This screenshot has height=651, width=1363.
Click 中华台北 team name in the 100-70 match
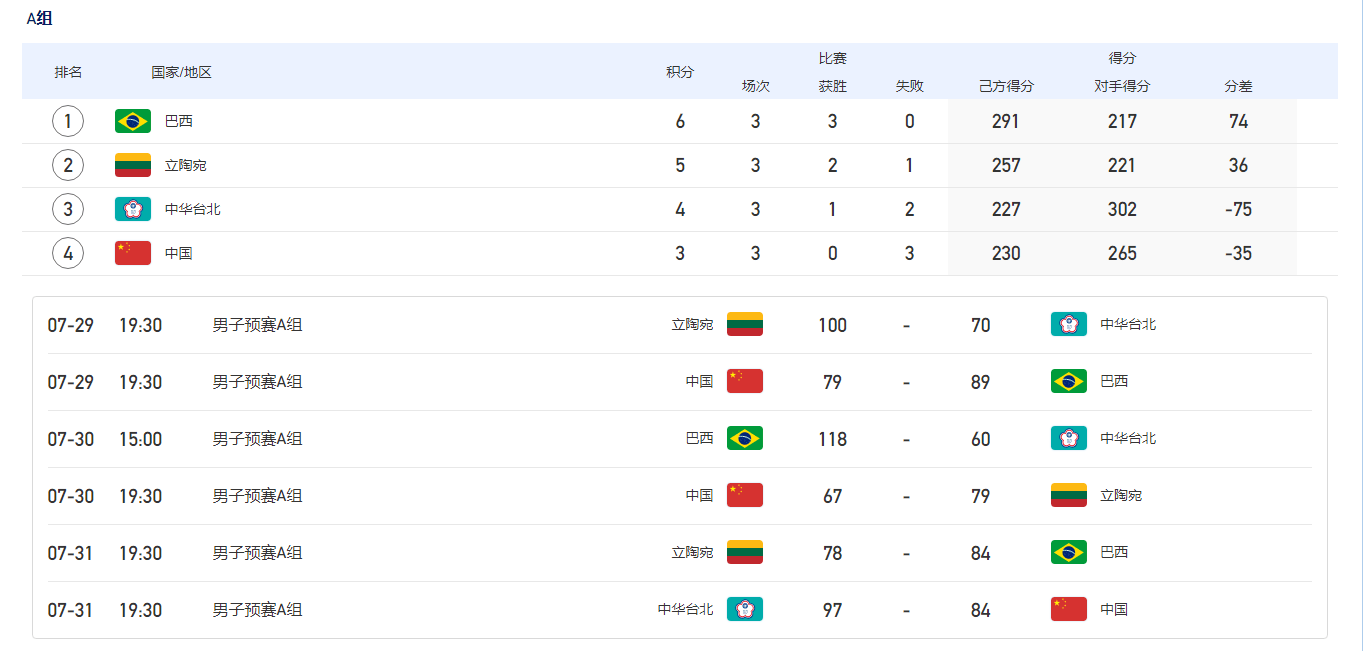1128,325
